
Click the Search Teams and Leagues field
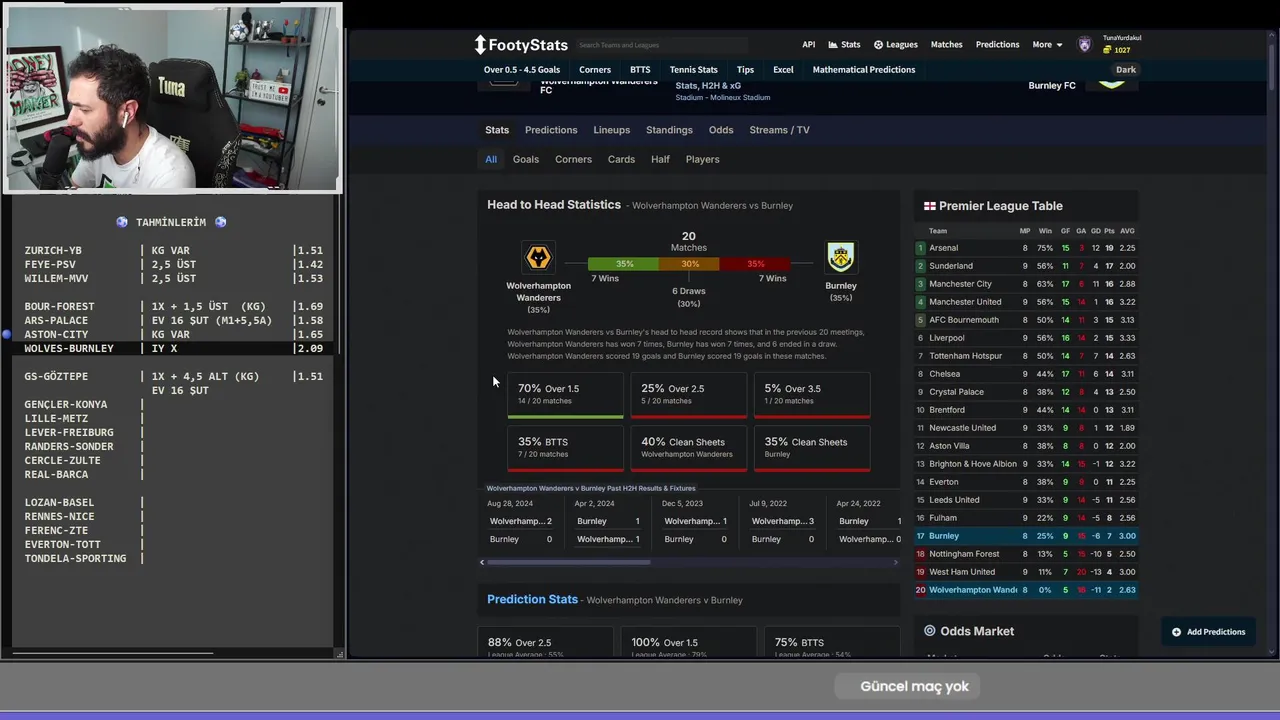click(x=661, y=45)
